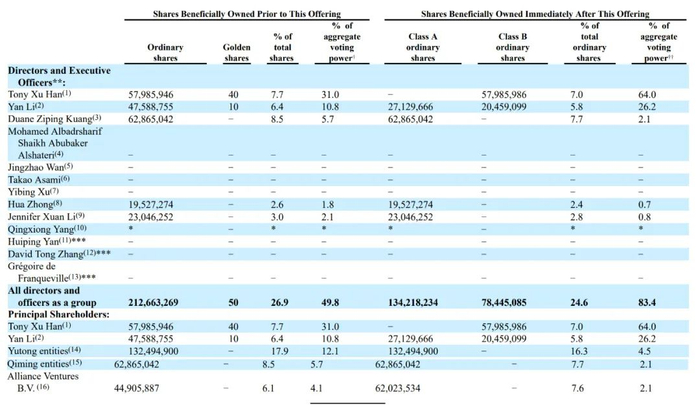700x407 pixels.
Task: Select the 212,663,269 group total cell
Action: [x=153, y=302]
